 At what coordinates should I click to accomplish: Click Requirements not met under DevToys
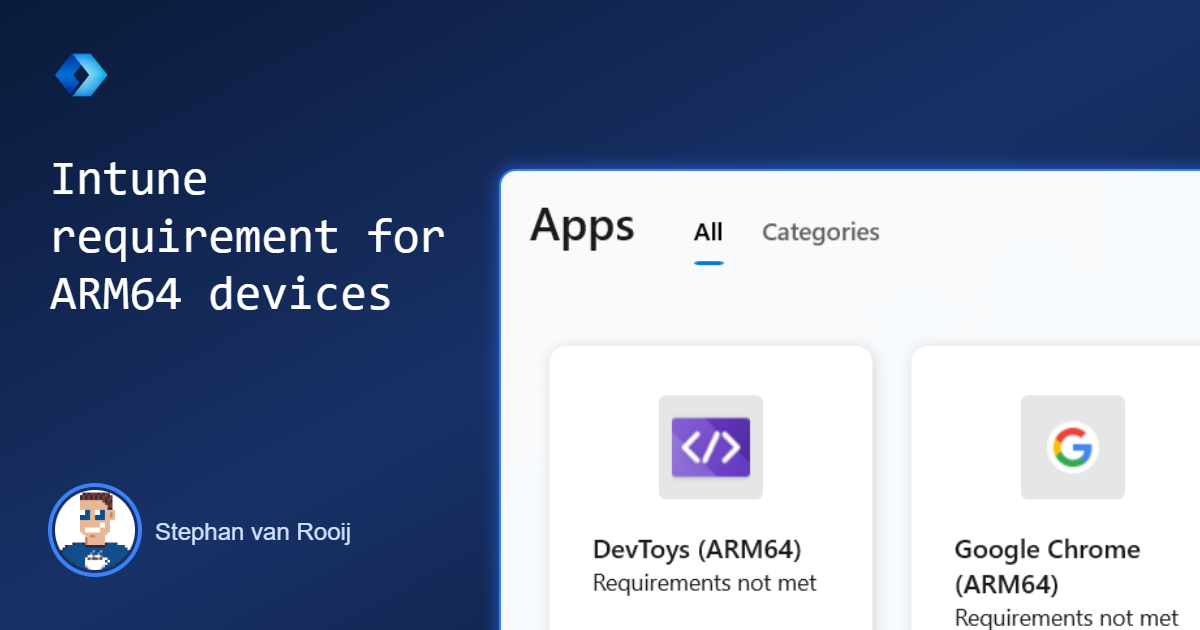(705, 583)
